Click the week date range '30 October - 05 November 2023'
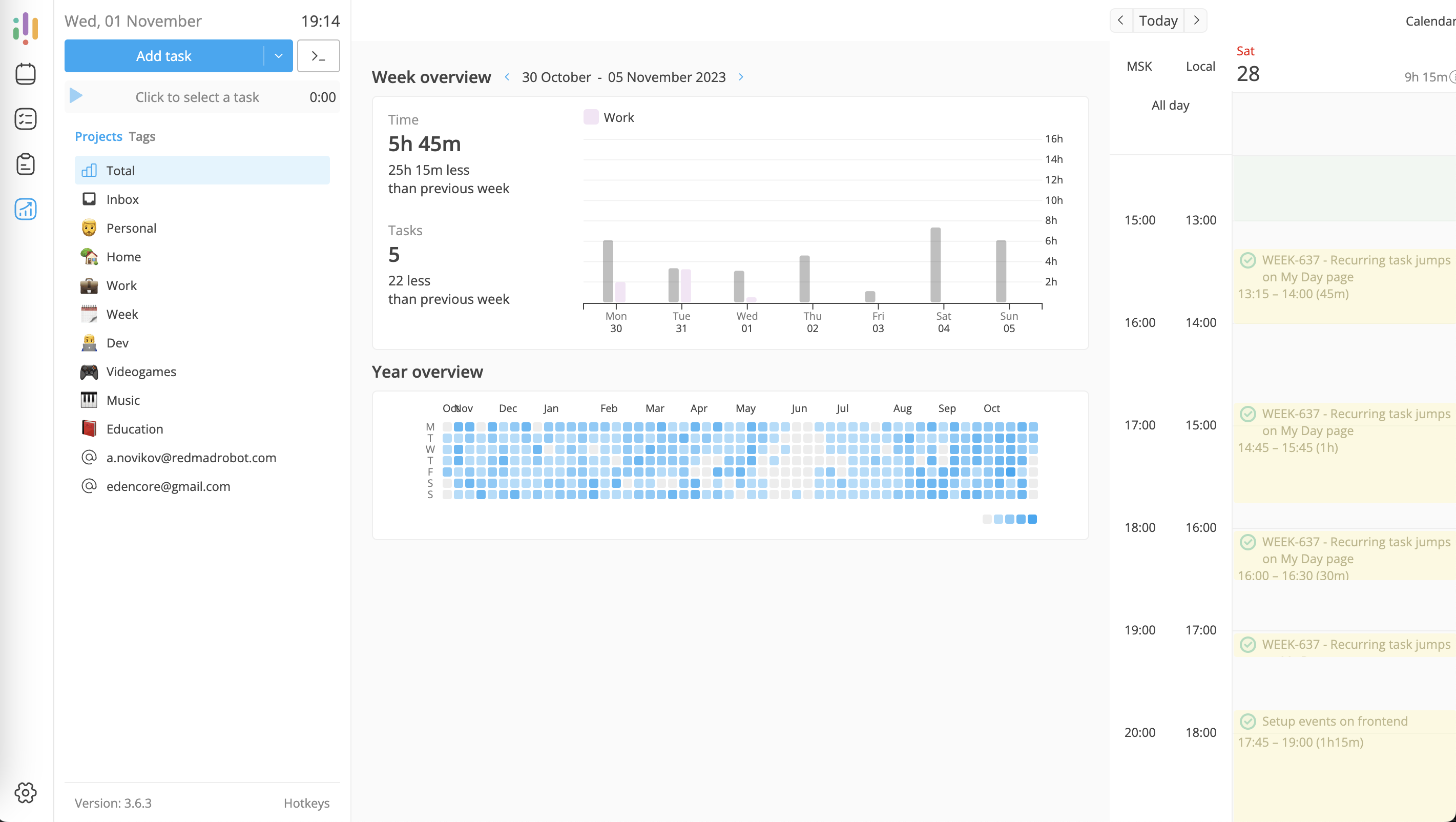The height and width of the screenshot is (822, 1456). click(623, 77)
